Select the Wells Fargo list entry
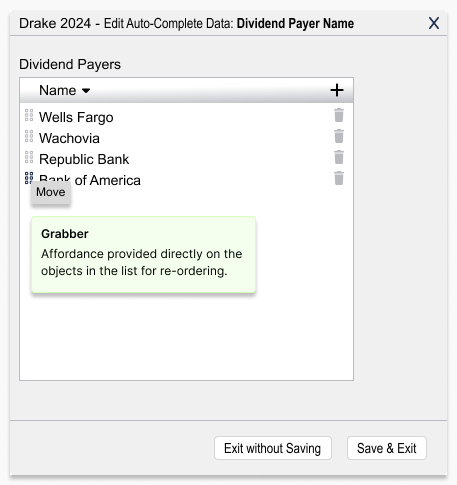Screen dimensions: 457x485 click(76, 117)
